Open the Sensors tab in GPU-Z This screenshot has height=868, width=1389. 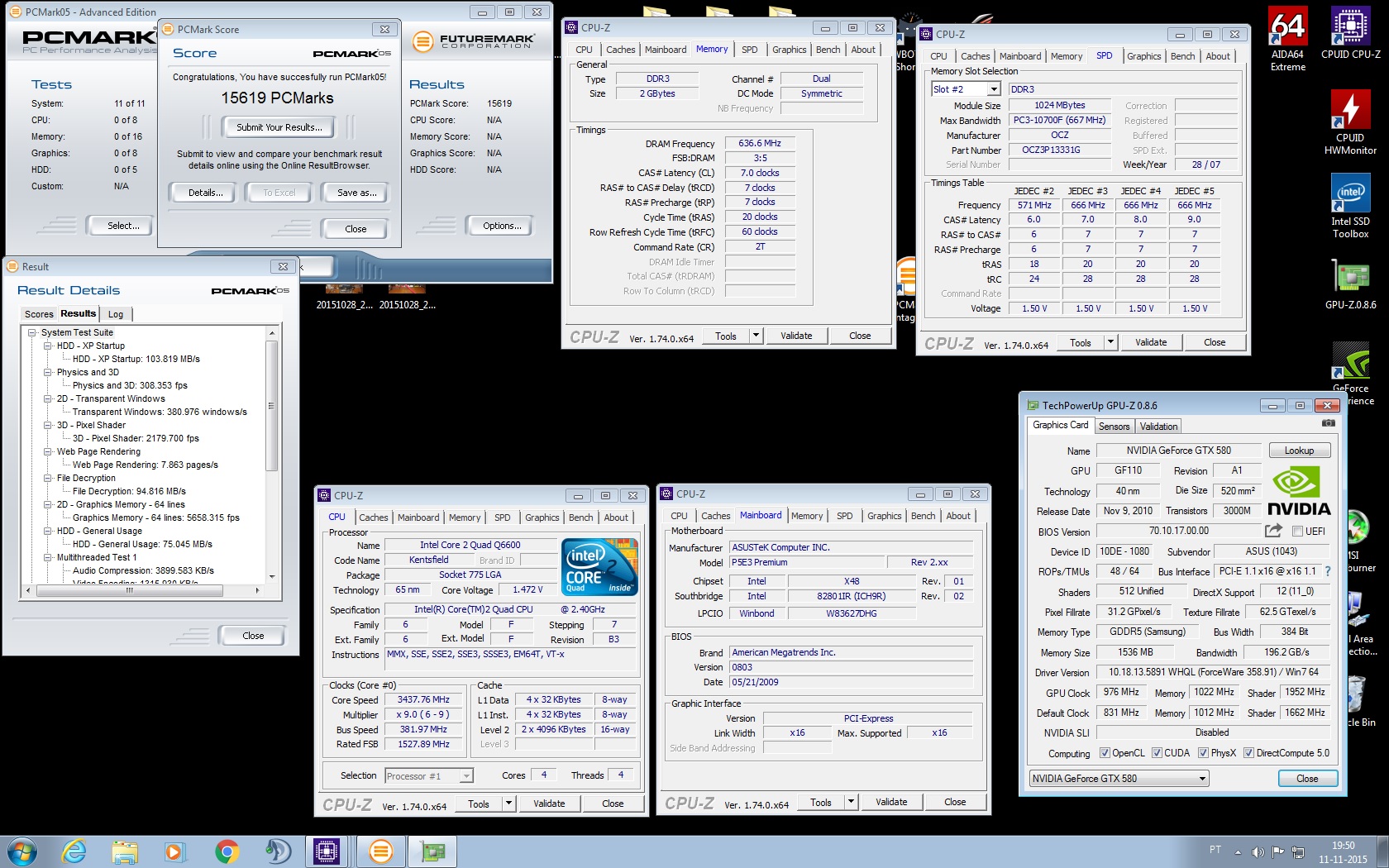click(1114, 427)
